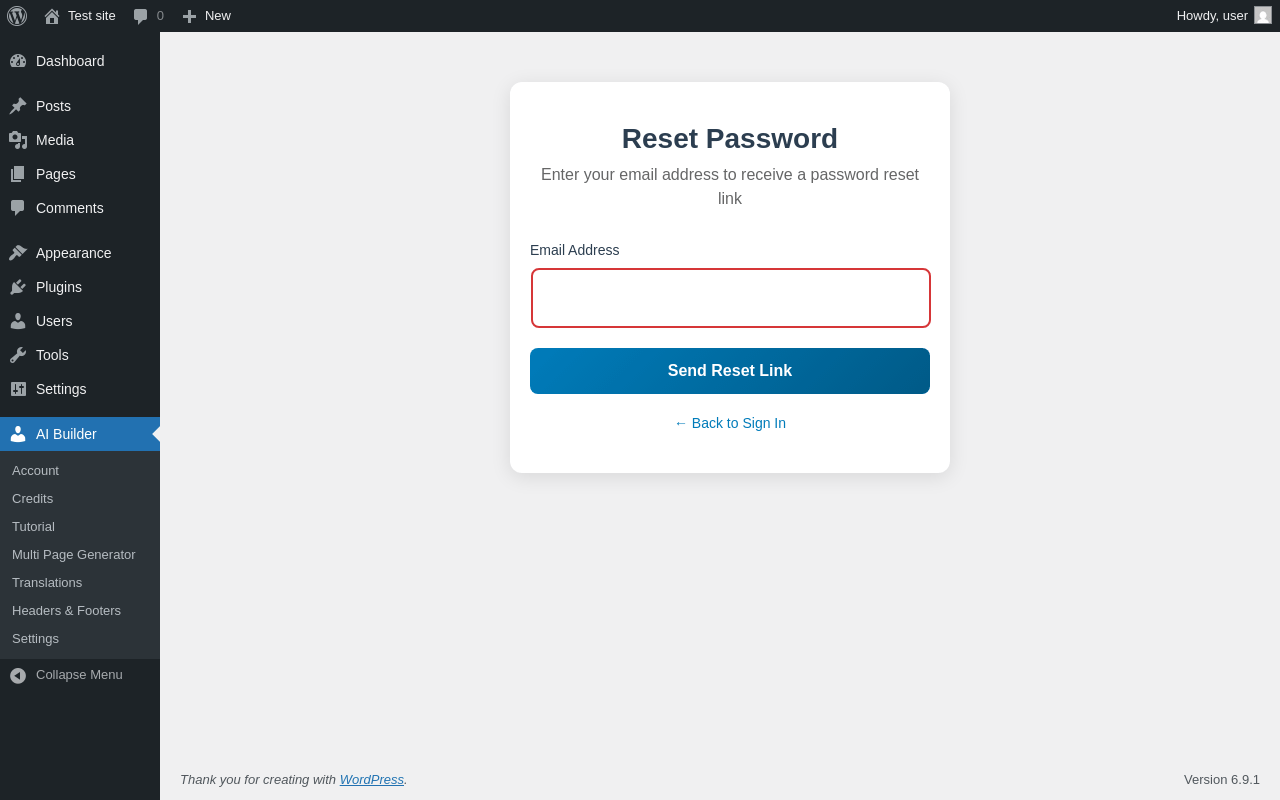
Task: Follow the Back to Sign In link
Action: 730,423
